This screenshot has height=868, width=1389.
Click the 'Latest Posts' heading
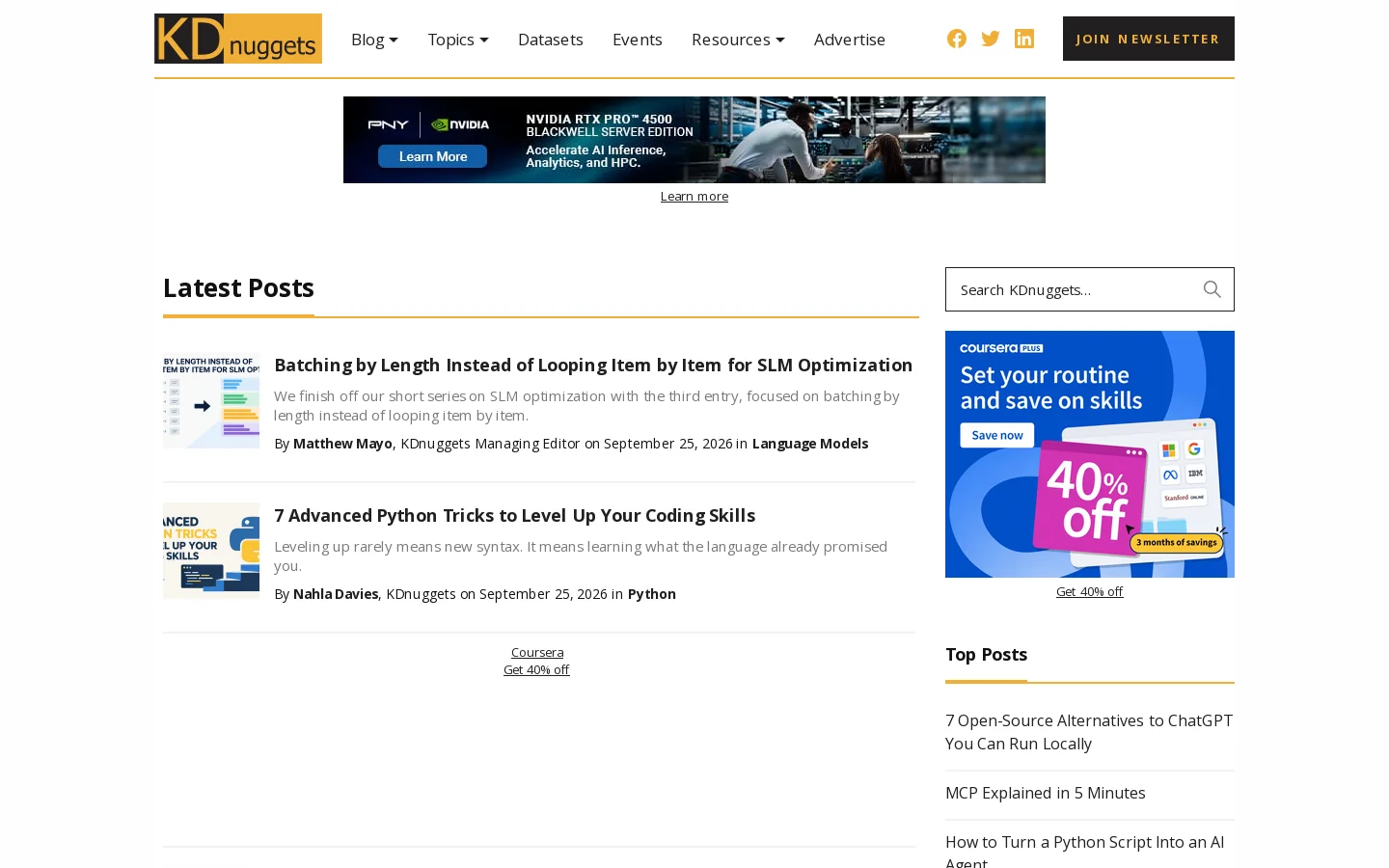pos(238,287)
